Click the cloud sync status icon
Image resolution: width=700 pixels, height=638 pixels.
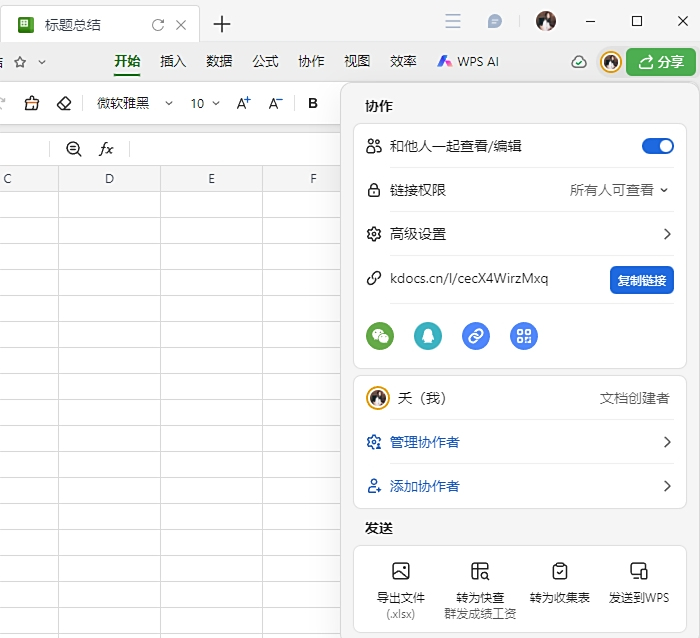[579, 62]
